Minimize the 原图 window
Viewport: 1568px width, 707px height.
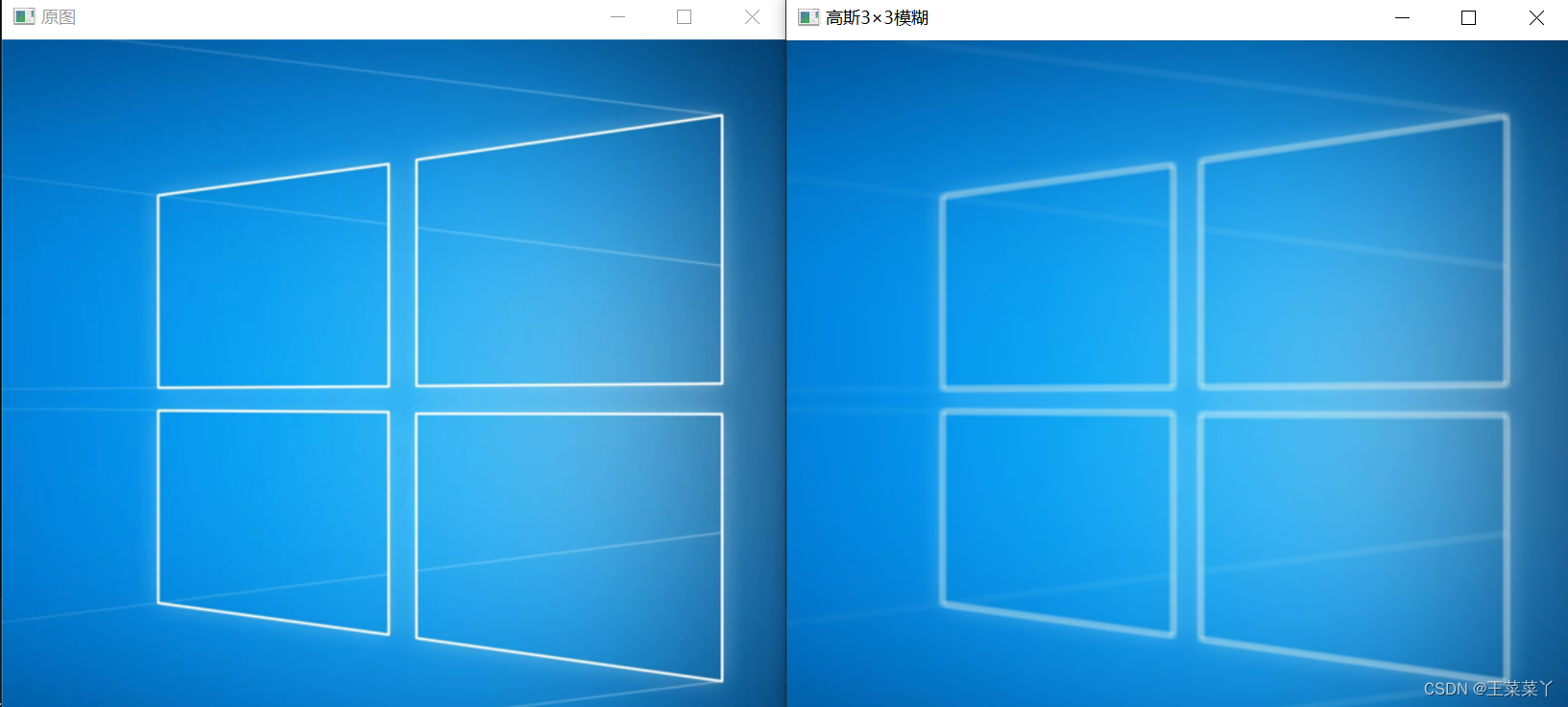(617, 17)
